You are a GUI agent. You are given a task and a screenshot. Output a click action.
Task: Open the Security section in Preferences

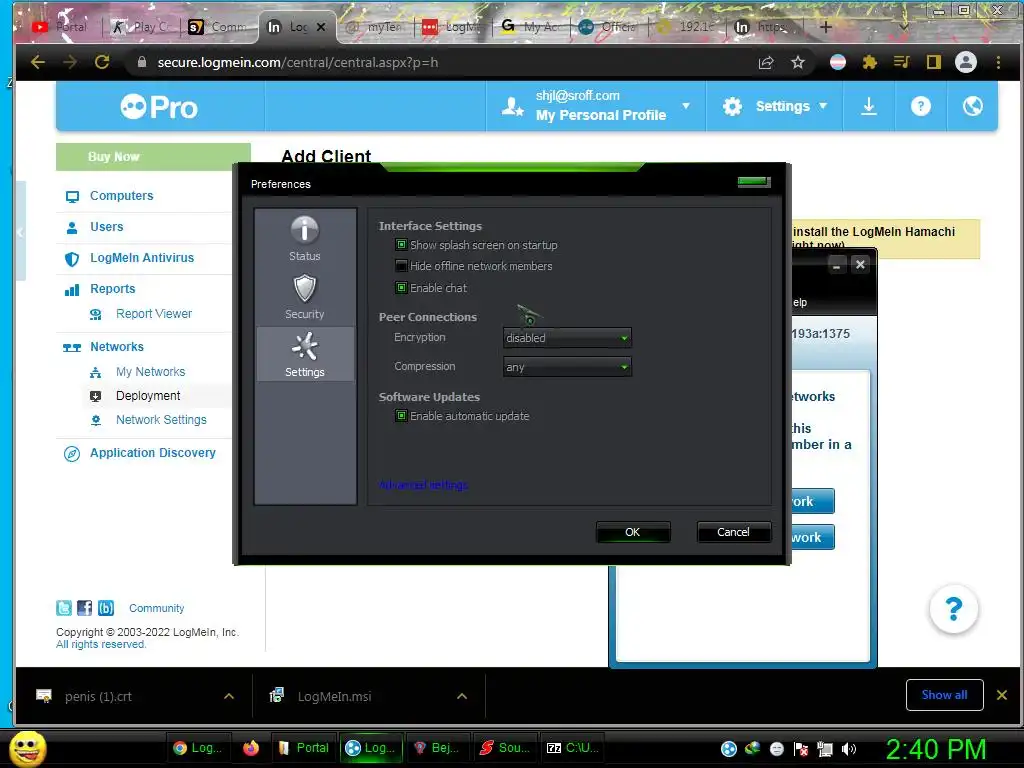(304, 296)
